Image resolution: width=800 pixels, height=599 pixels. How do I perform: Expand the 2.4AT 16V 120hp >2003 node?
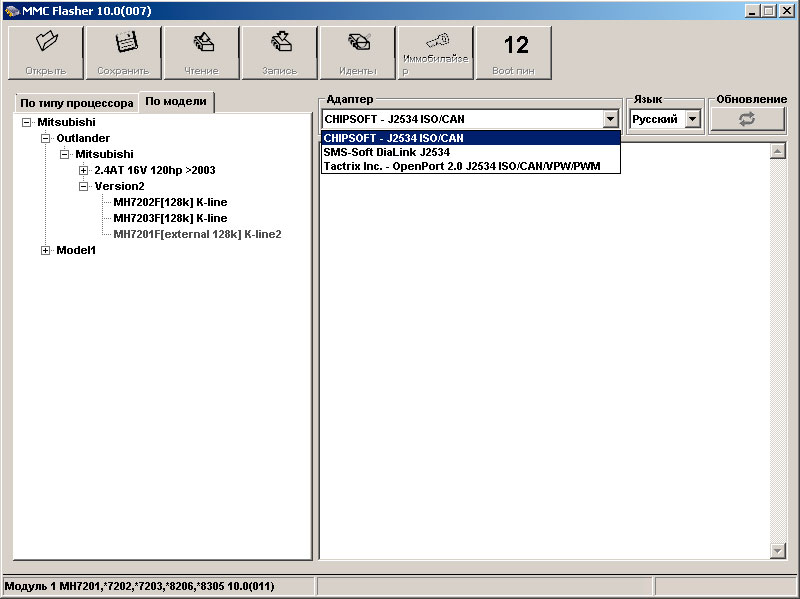pyautogui.click(x=83, y=170)
